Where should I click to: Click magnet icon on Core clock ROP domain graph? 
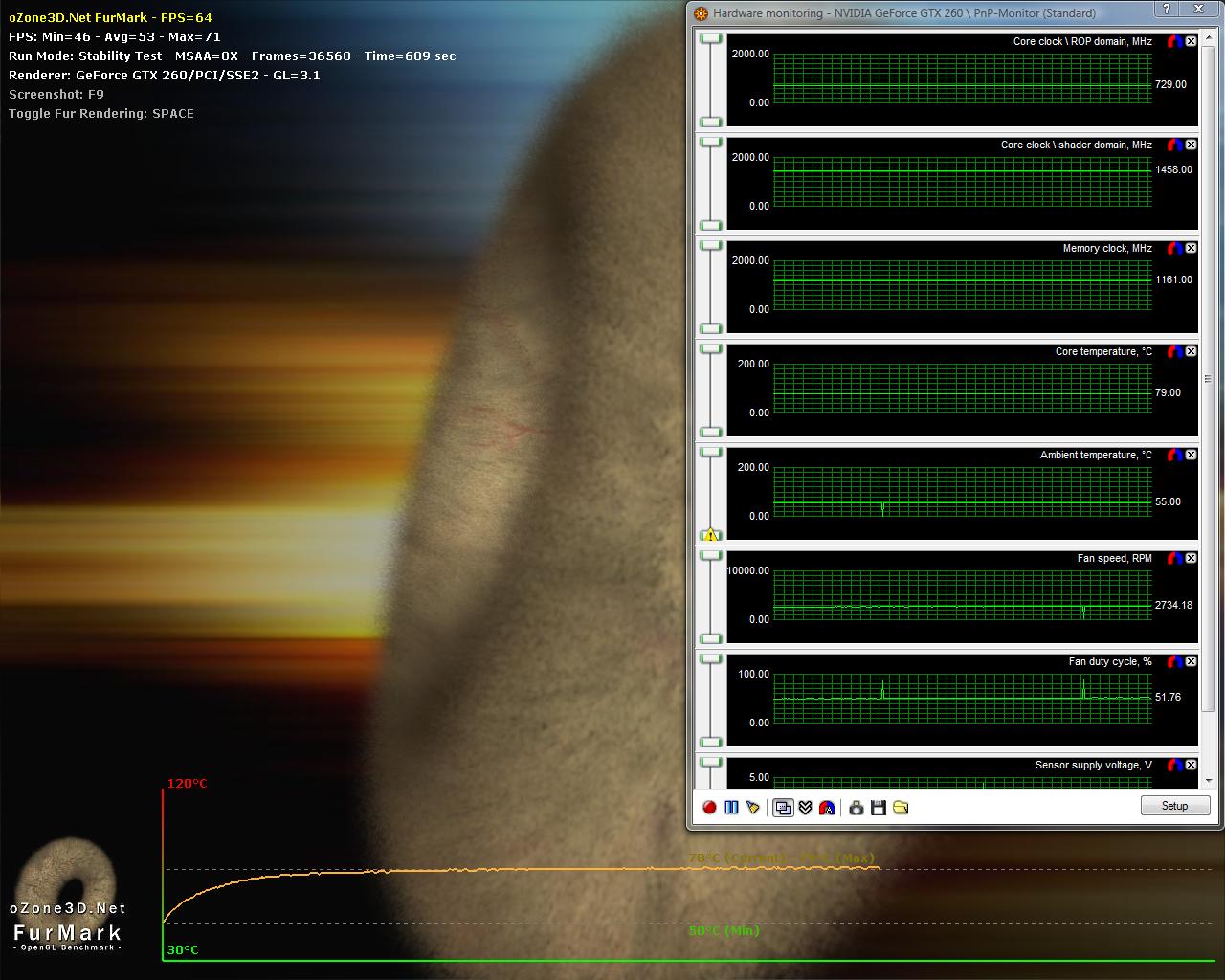[x=1174, y=41]
